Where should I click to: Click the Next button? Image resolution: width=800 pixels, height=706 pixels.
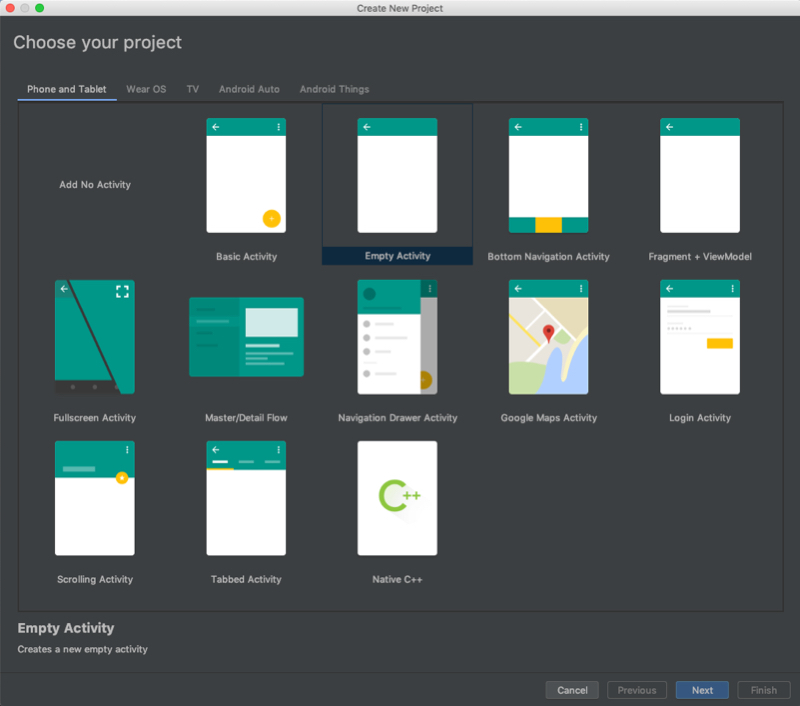point(702,690)
